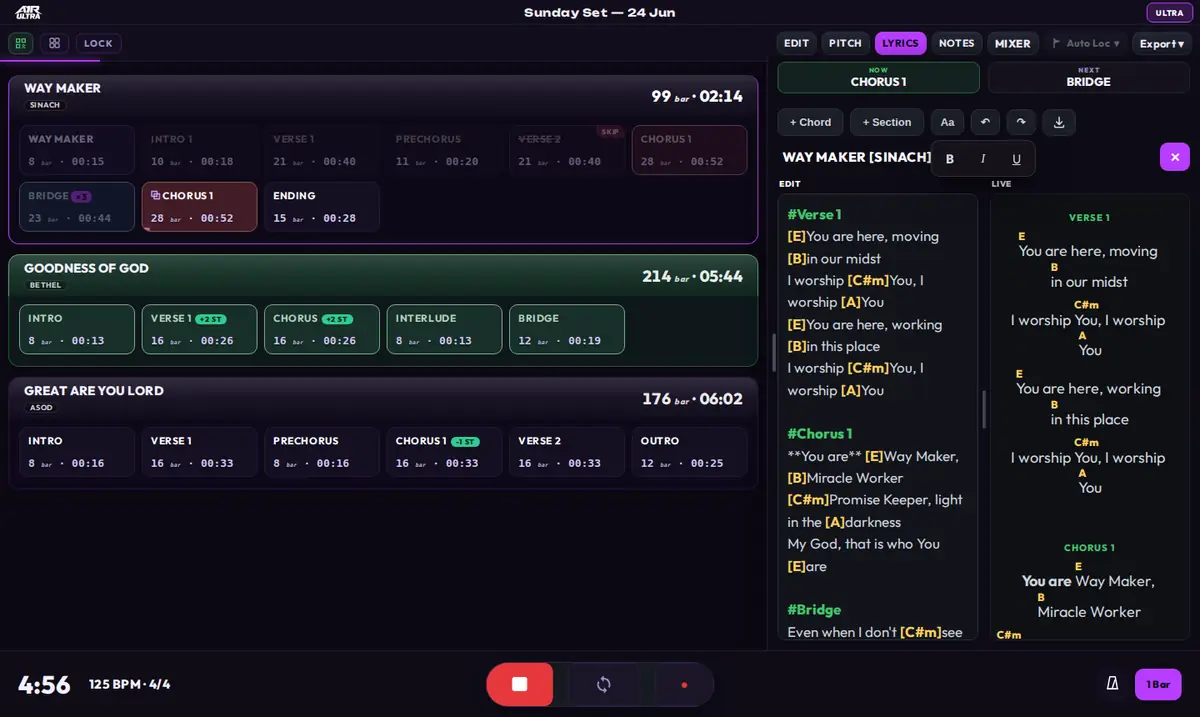The height and width of the screenshot is (717, 1200).
Task: Close the lyrics editor with the X
Action: pos(1175,157)
